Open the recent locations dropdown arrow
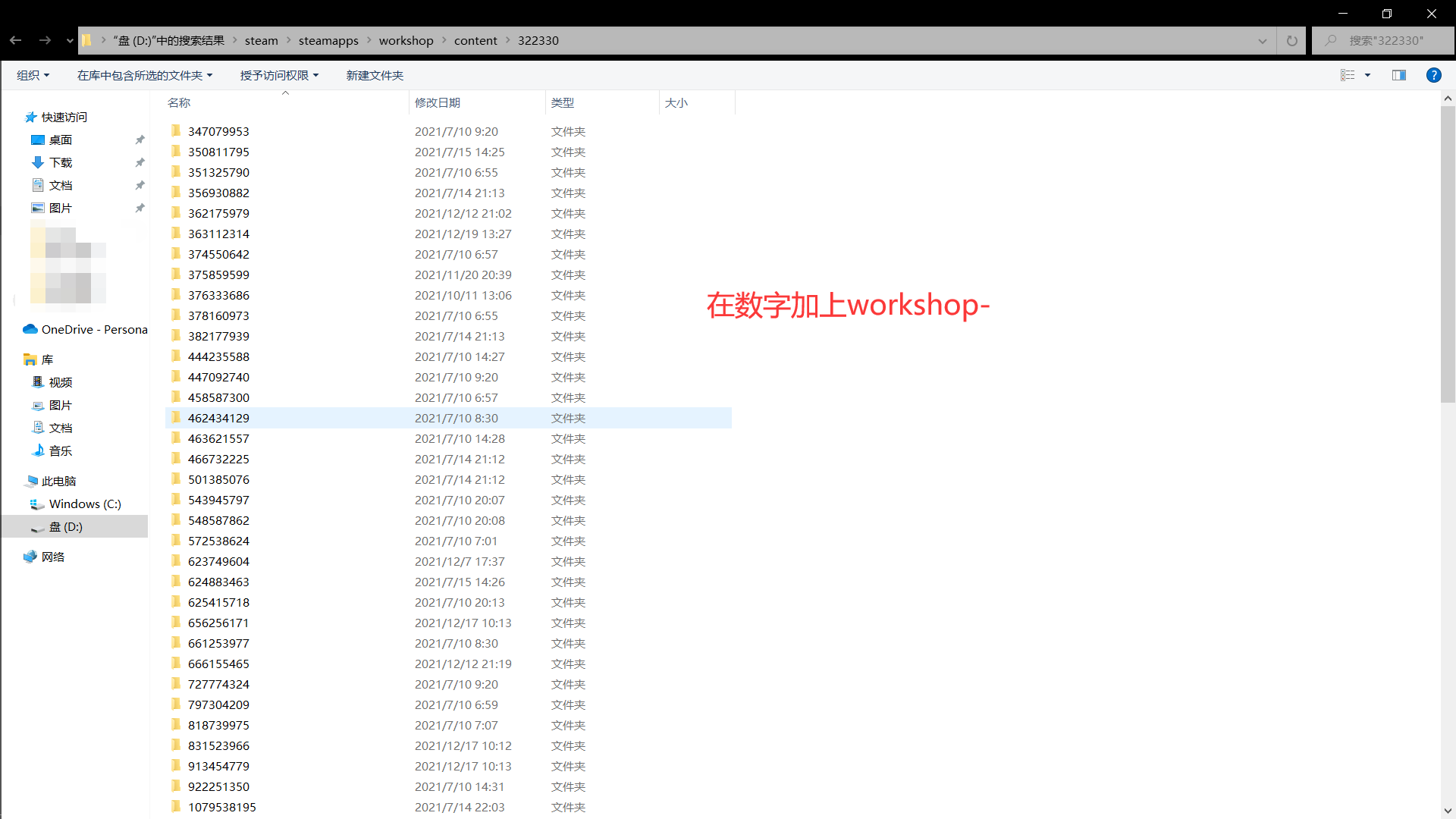Screen dimensions: 1456x819 click(70, 41)
